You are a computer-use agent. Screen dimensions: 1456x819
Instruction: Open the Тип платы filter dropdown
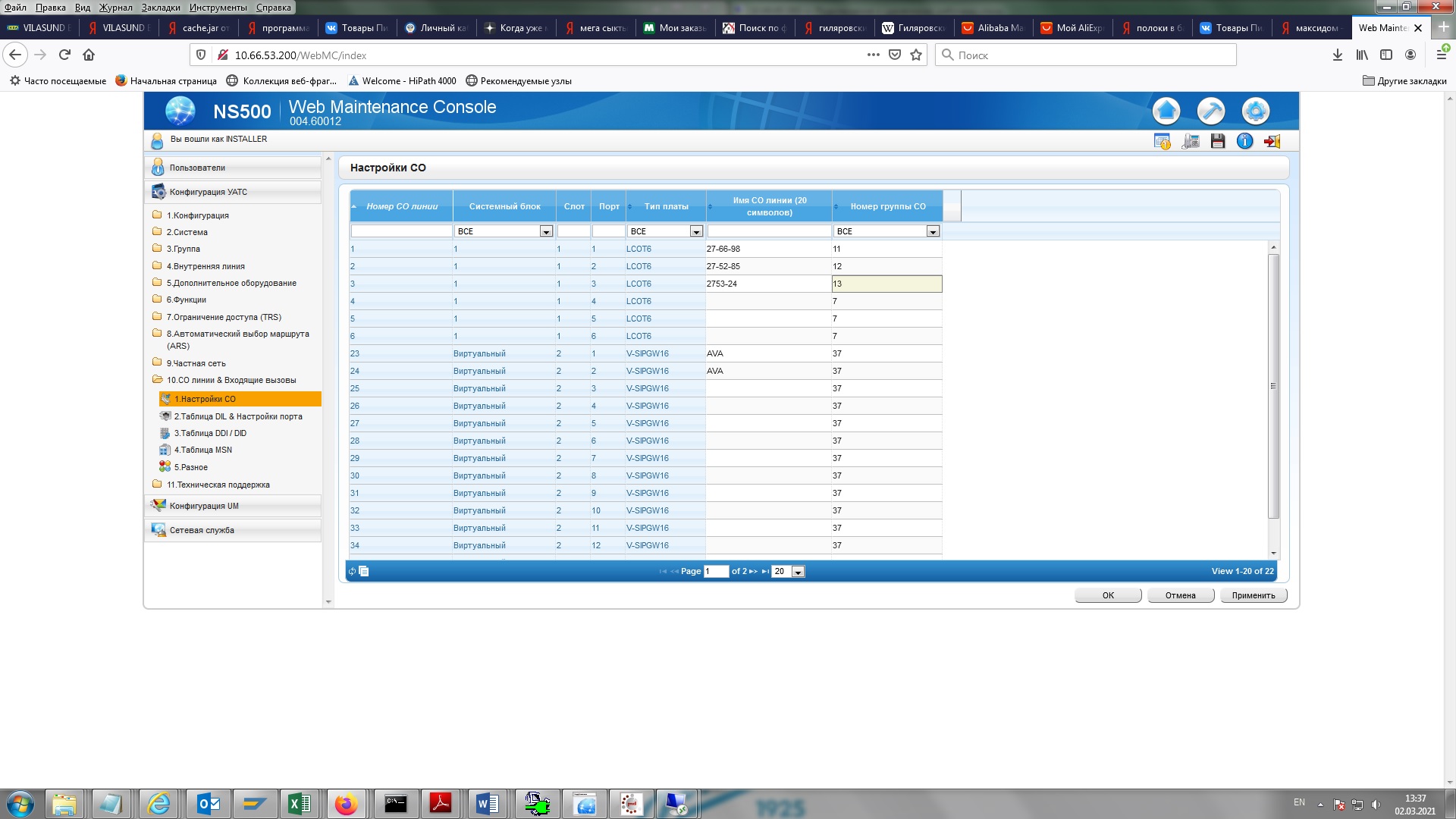(x=696, y=231)
